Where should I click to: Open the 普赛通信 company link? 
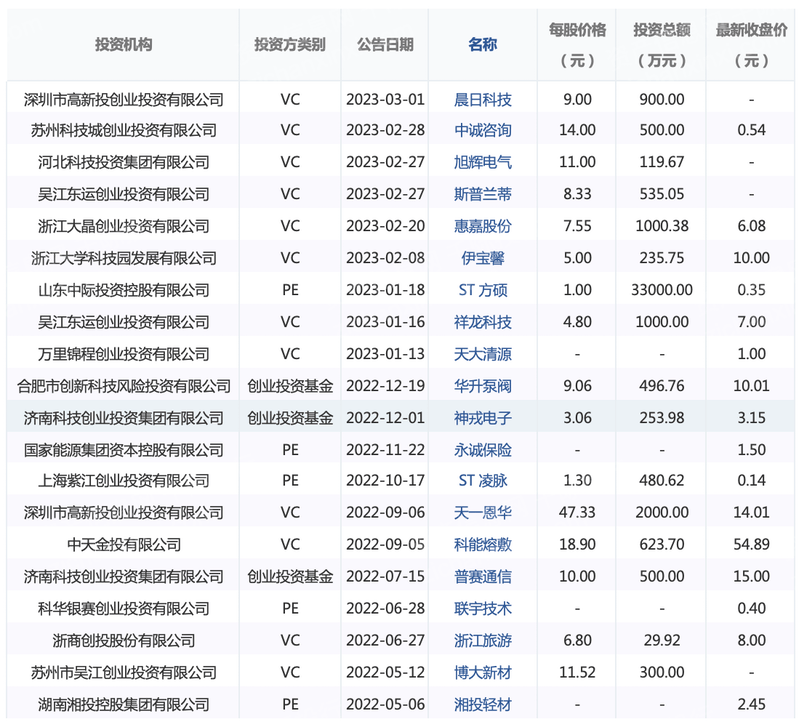(483, 576)
